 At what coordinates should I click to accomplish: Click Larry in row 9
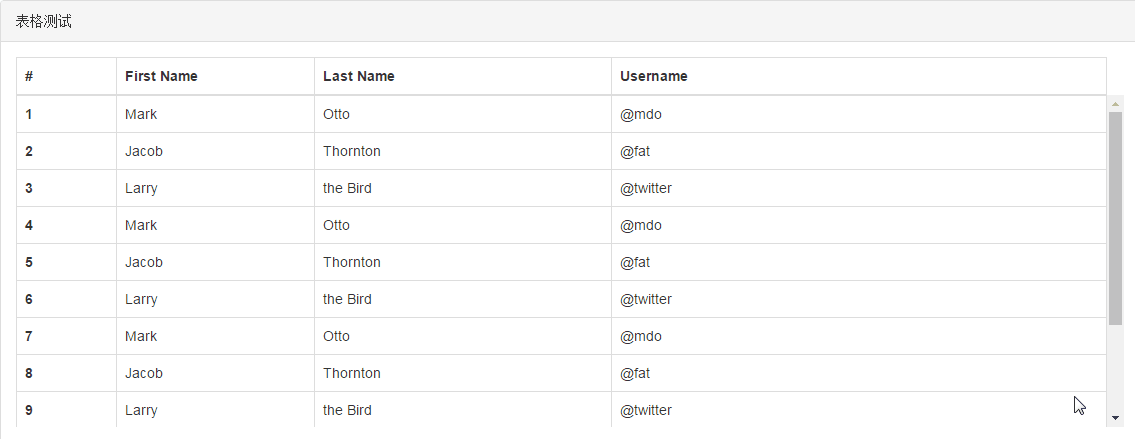coord(140,410)
